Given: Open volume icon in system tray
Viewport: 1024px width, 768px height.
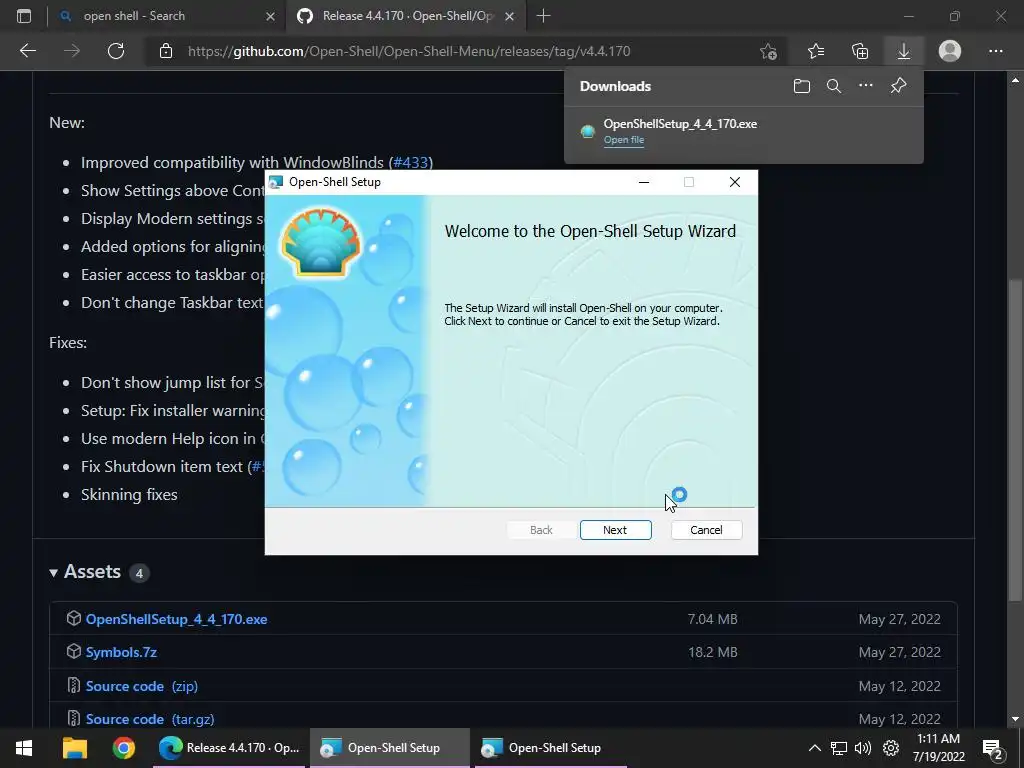Looking at the screenshot, I should pyautogui.click(x=863, y=748).
